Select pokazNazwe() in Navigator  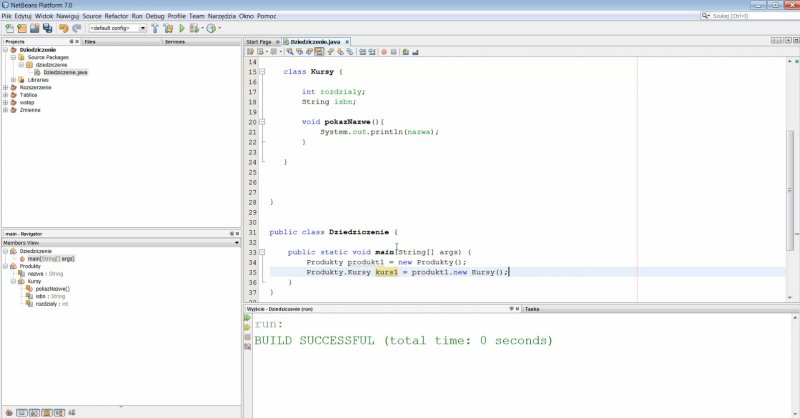pos(52,288)
